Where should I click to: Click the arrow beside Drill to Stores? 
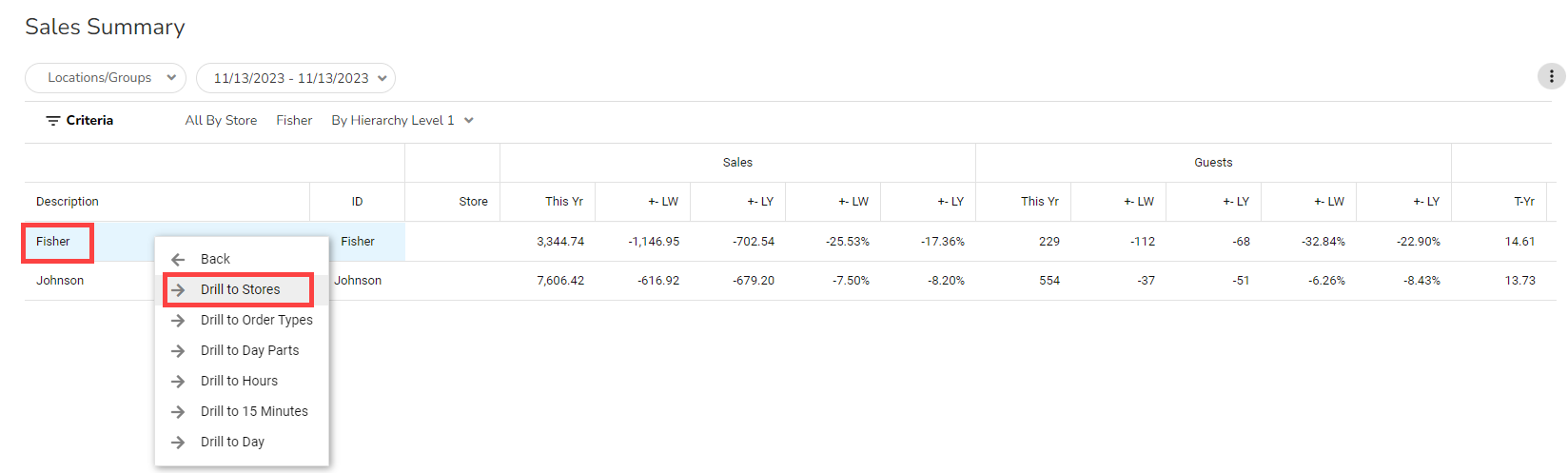pyautogui.click(x=178, y=289)
